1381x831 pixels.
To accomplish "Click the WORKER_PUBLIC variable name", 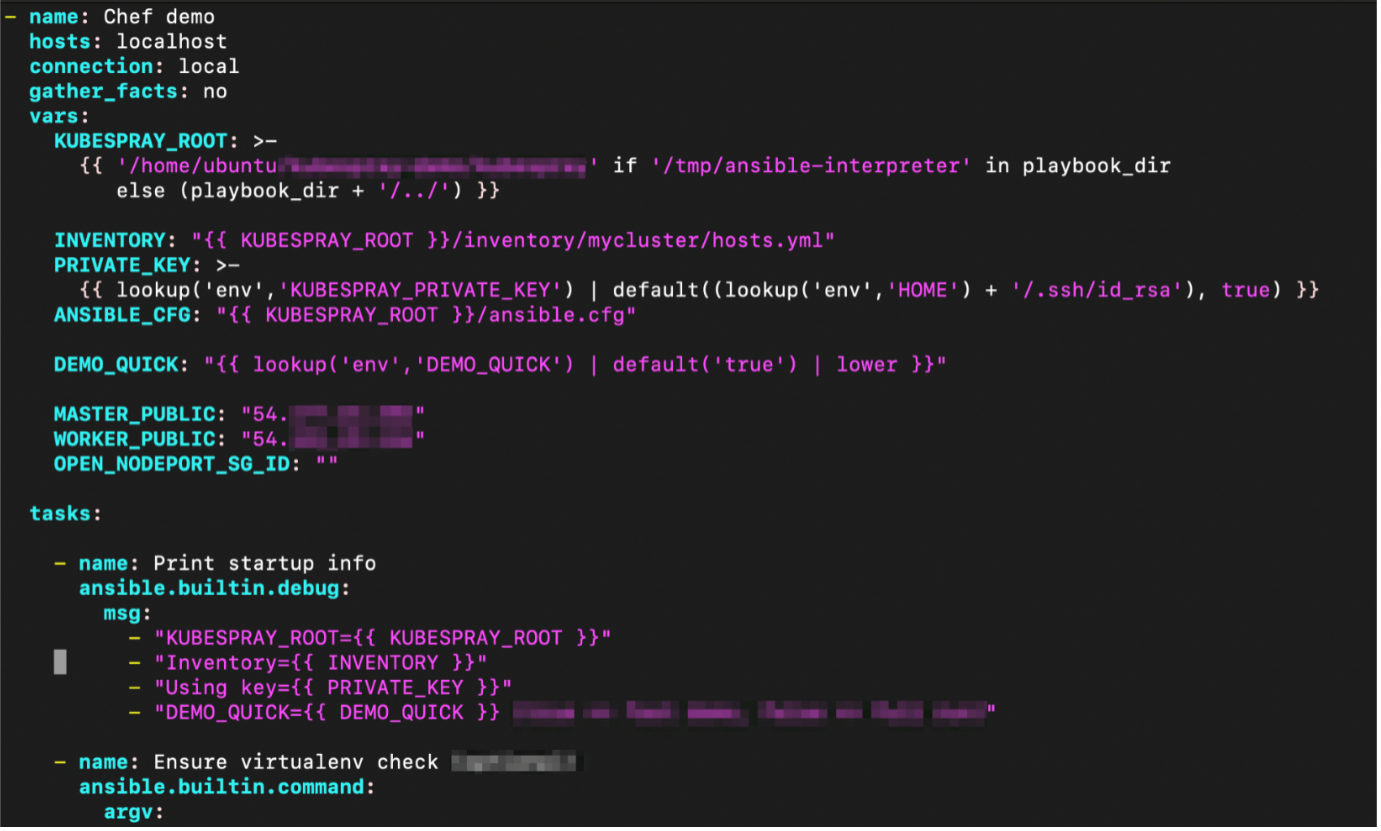I will (134, 438).
